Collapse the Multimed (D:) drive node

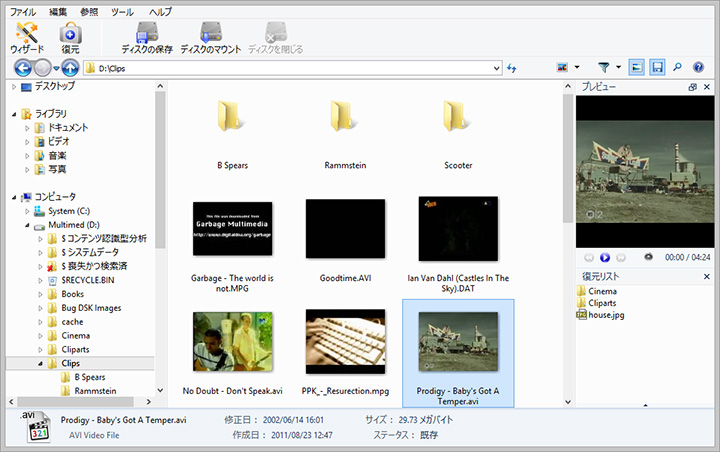tap(27, 225)
